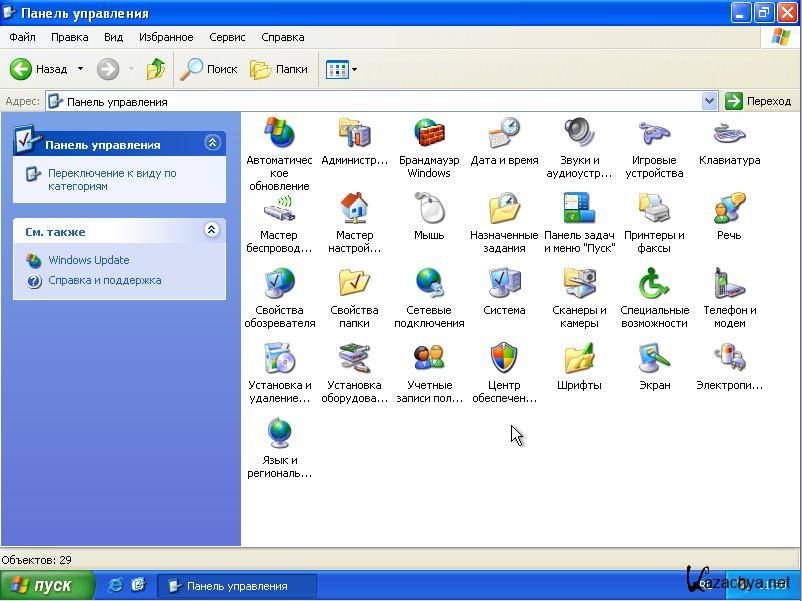Open Брандмауэр Windows firewall icon

click(429, 134)
